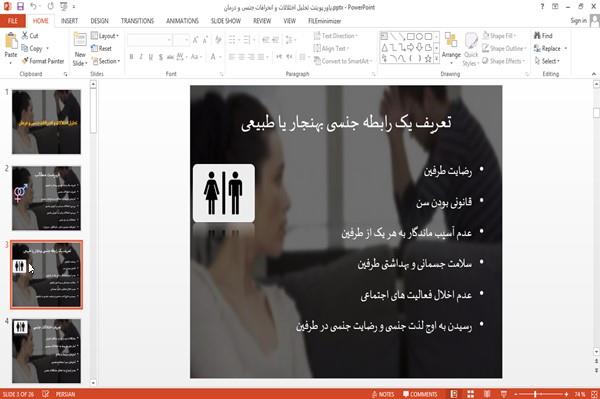Open PowerPoint Help
The height and width of the screenshot is (399, 600).
click(x=542, y=7)
